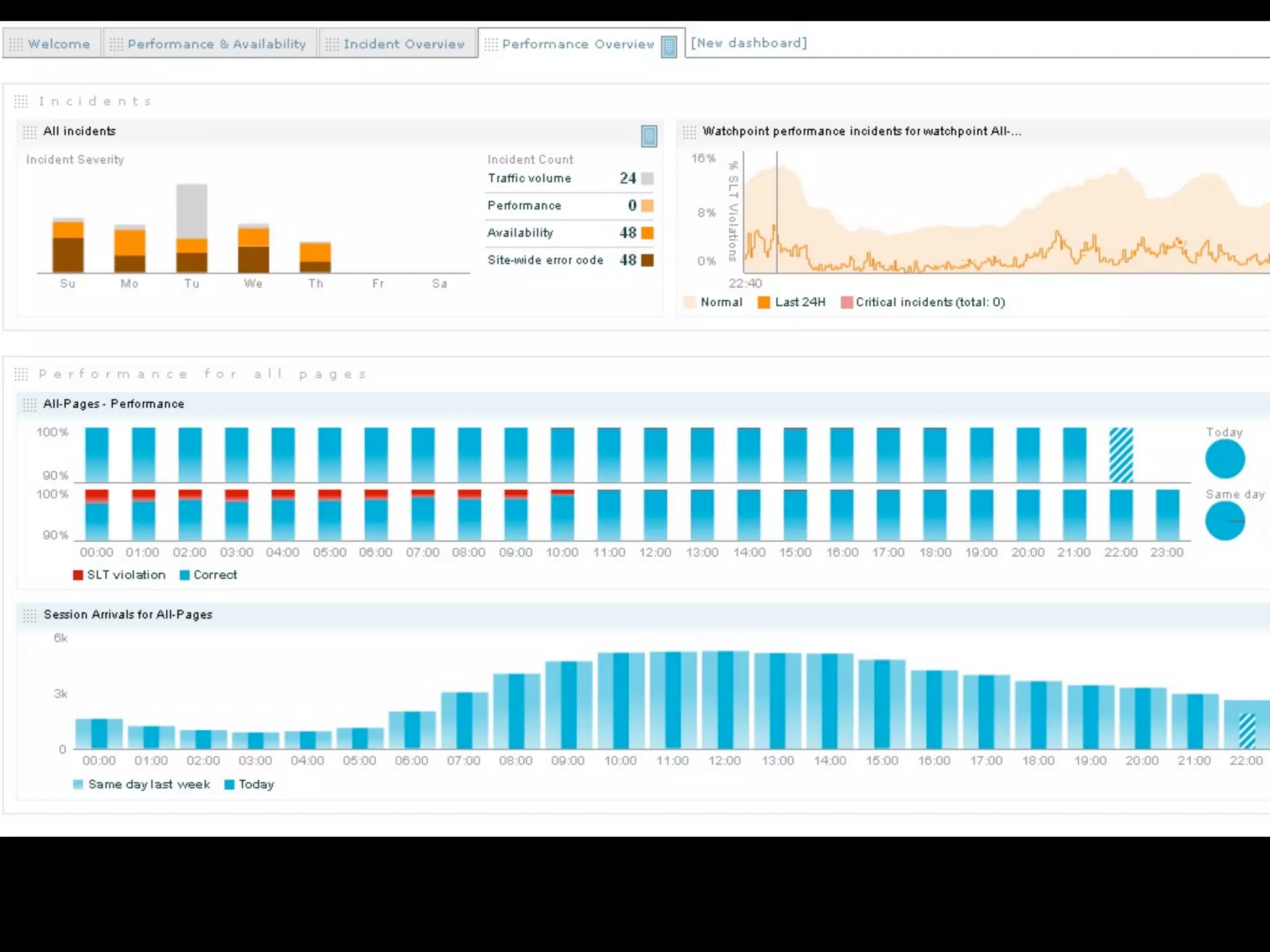
Task: Click the Today pie chart
Action: (x=1225, y=459)
